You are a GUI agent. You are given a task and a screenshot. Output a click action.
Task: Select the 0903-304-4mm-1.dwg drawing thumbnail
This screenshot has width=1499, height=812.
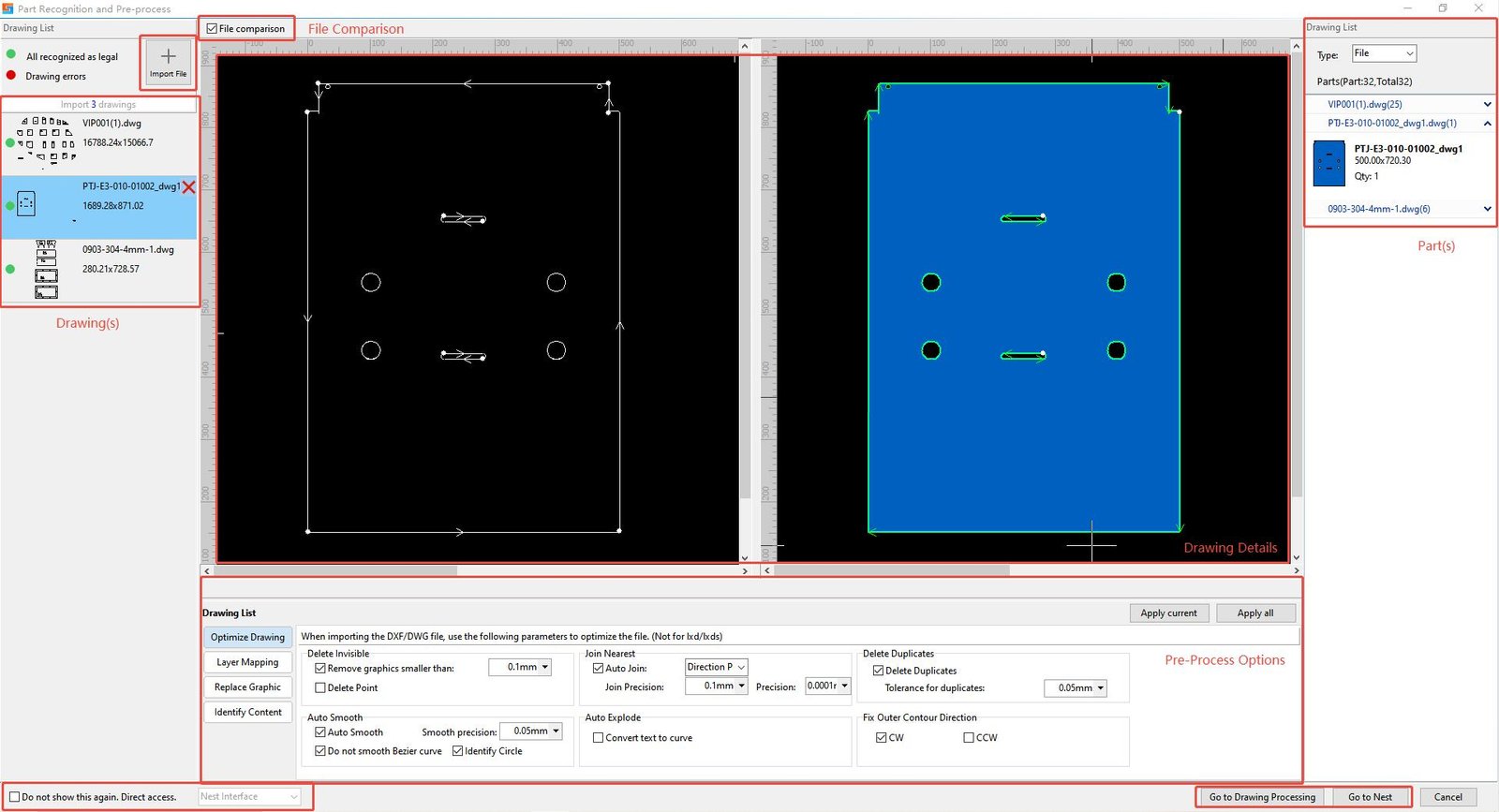point(46,269)
